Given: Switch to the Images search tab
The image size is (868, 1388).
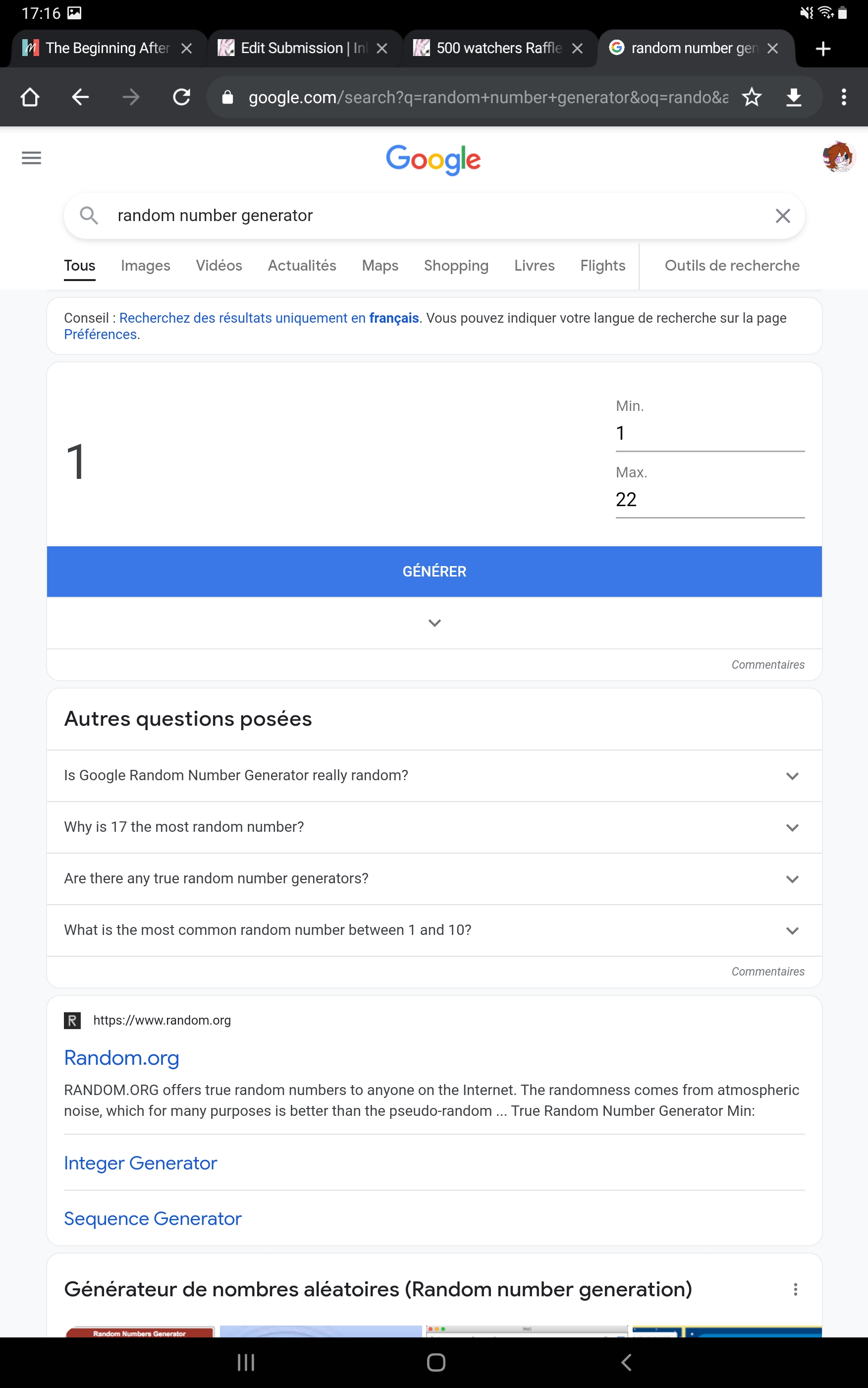Looking at the screenshot, I should 145,266.
